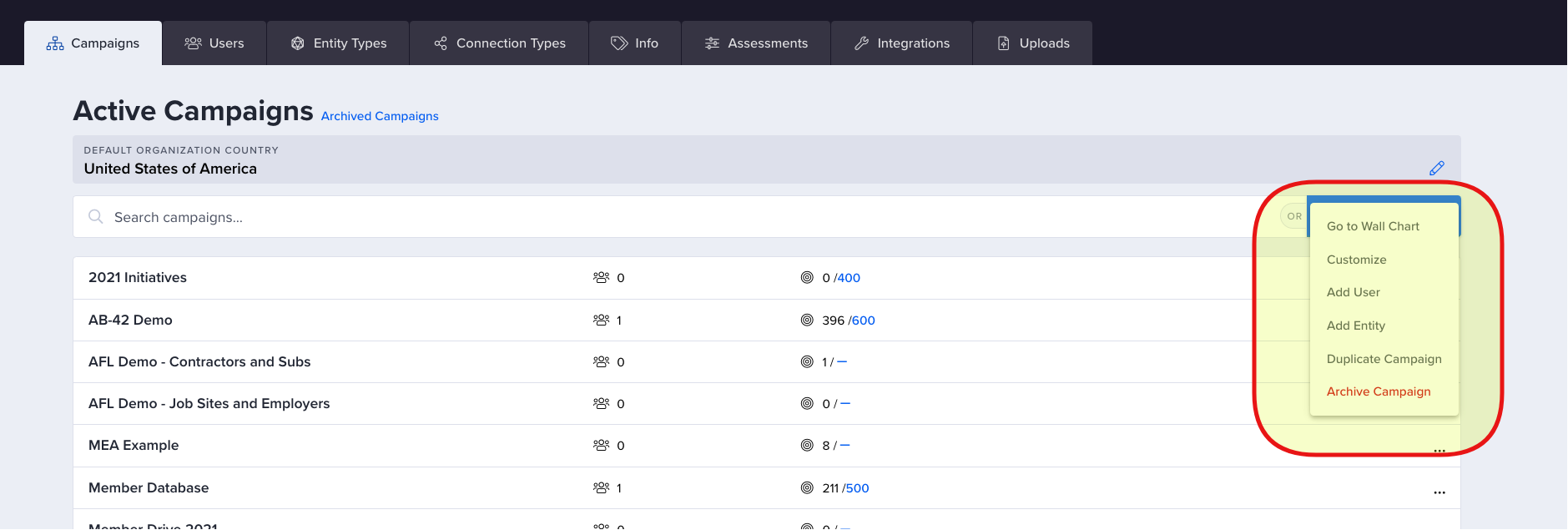
Task: Click the 500 goal link for Member Database
Action: click(x=857, y=488)
